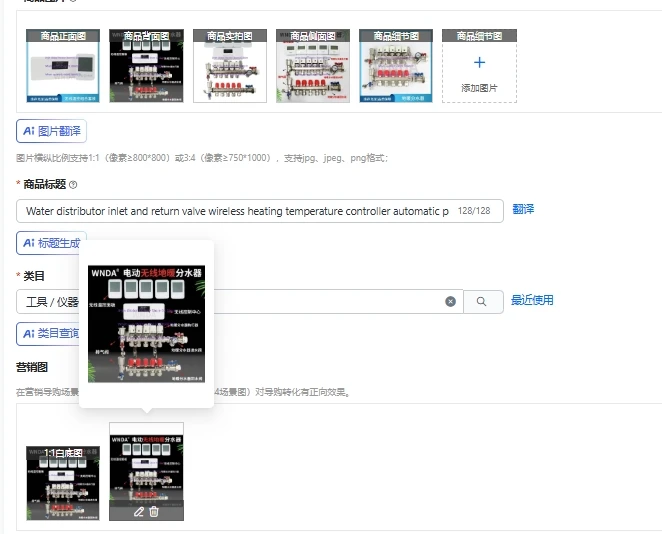Viewport: 662px width, 534px height.
Task: Click the category search magnifier icon
Action: [x=481, y=301]
